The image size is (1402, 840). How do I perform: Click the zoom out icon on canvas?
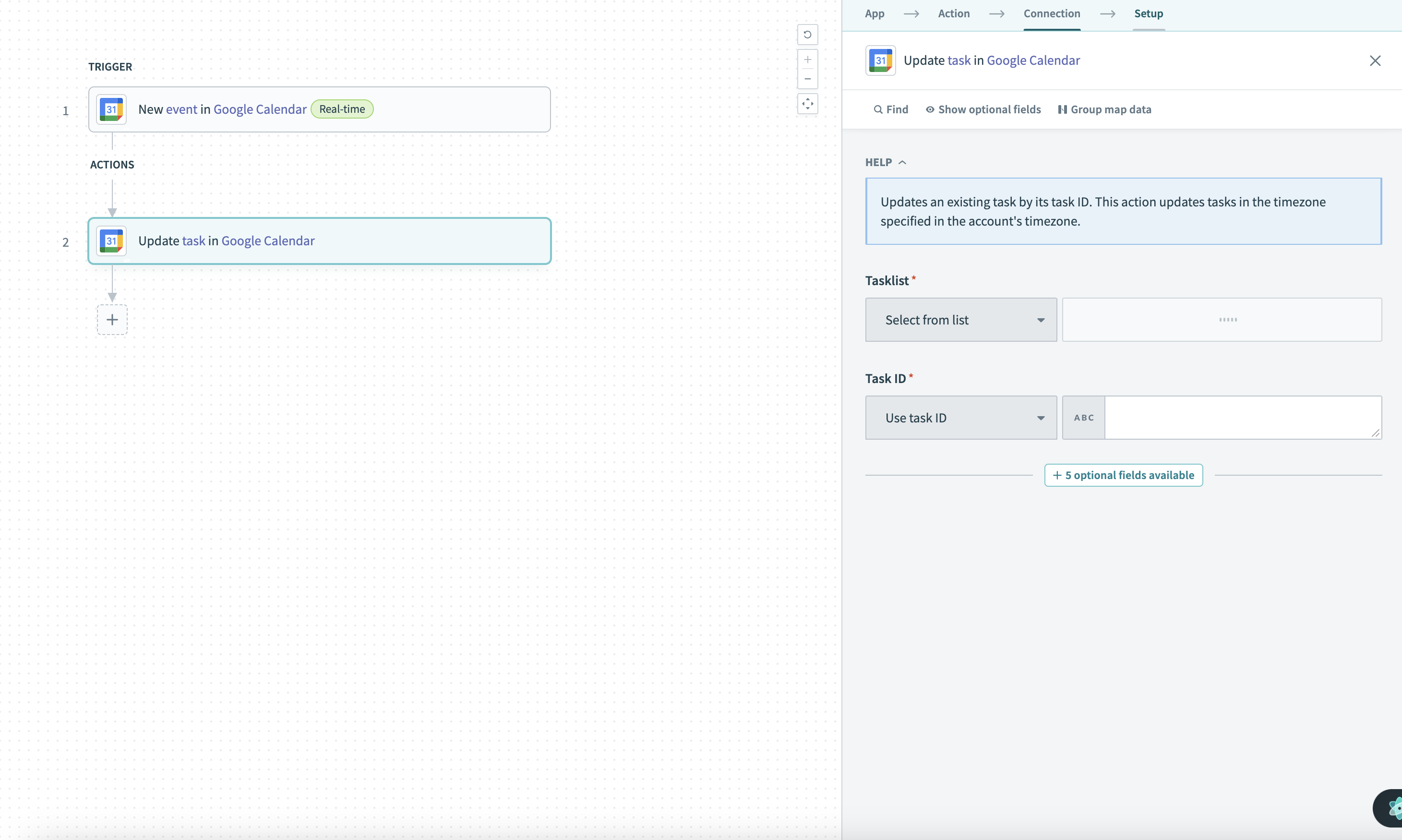point(807,80)
